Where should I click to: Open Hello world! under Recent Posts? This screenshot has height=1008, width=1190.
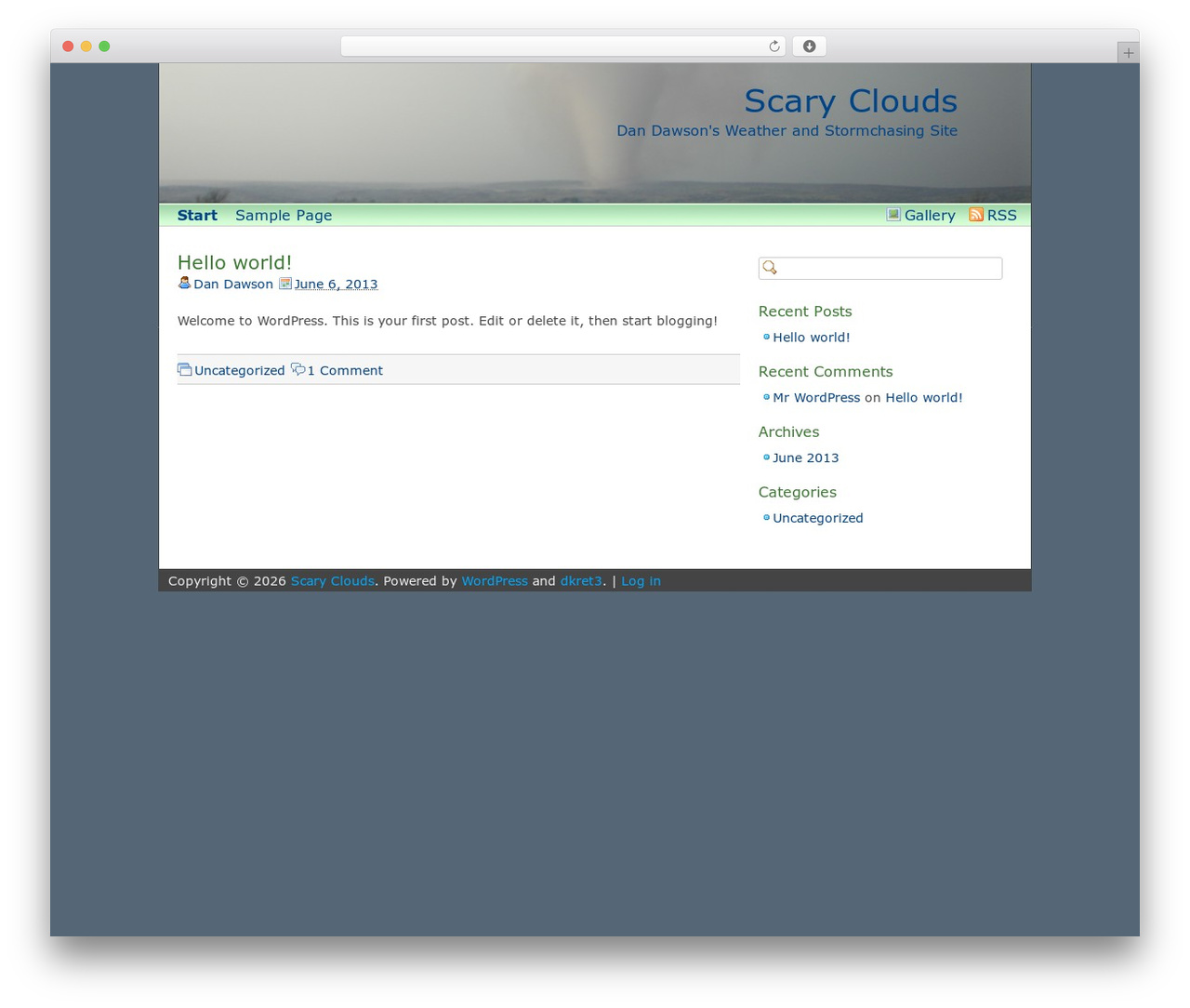point(812,338)
